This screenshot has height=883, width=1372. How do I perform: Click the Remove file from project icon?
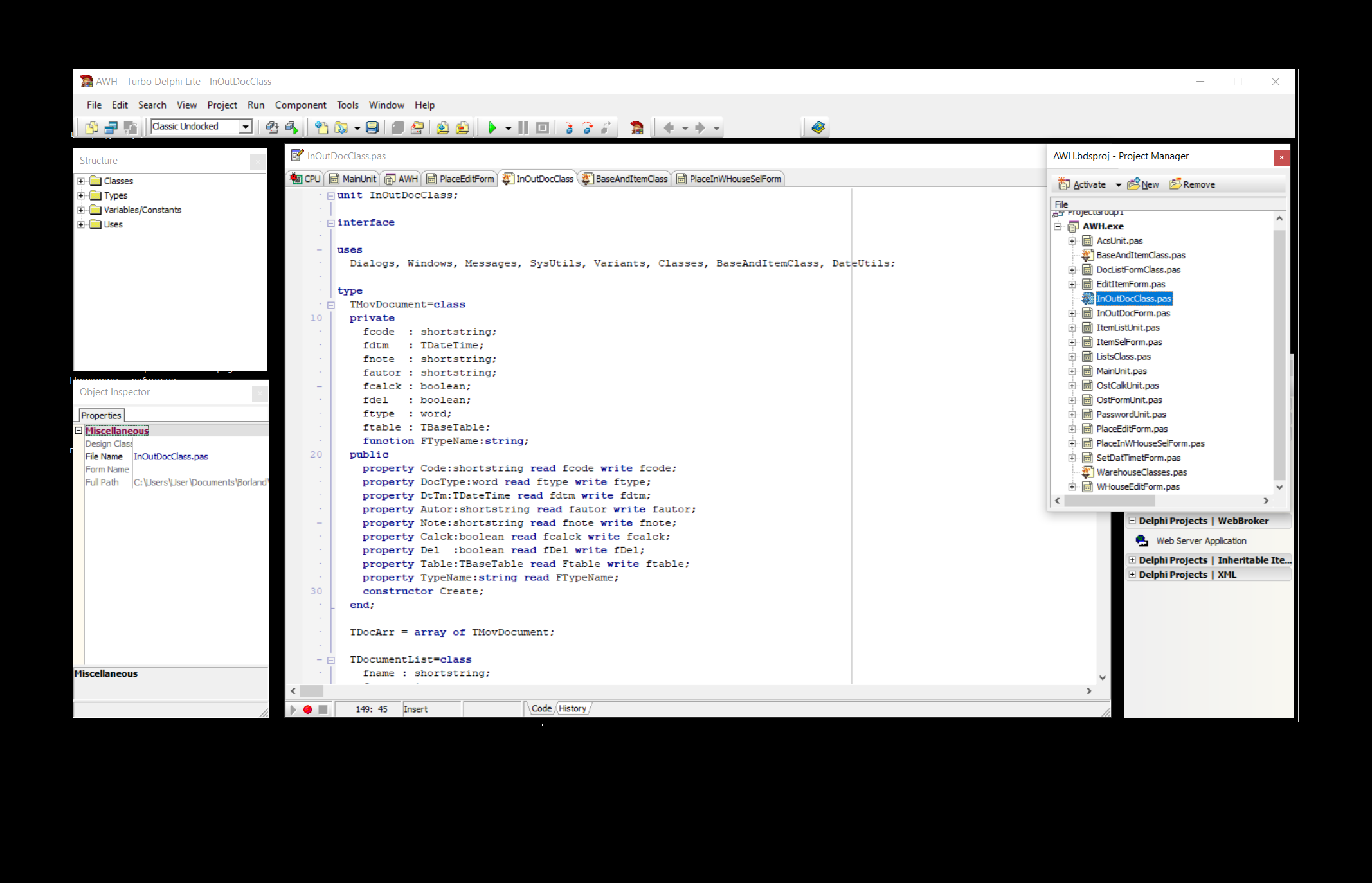[x=462, y=127]
